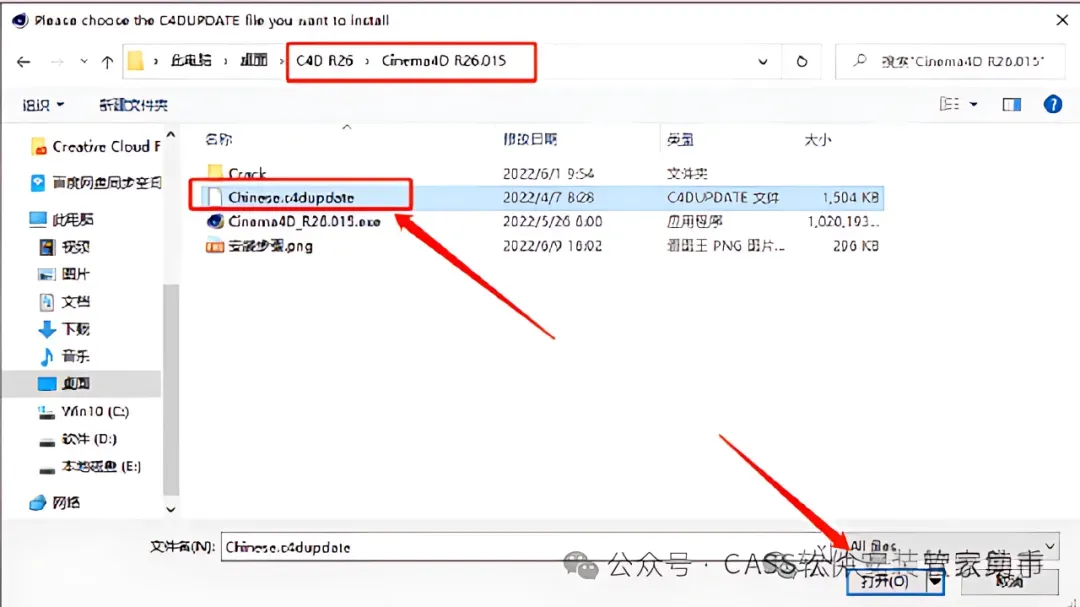
Task: Go forward using the forward arrow
Action: (x=56, y=62)
